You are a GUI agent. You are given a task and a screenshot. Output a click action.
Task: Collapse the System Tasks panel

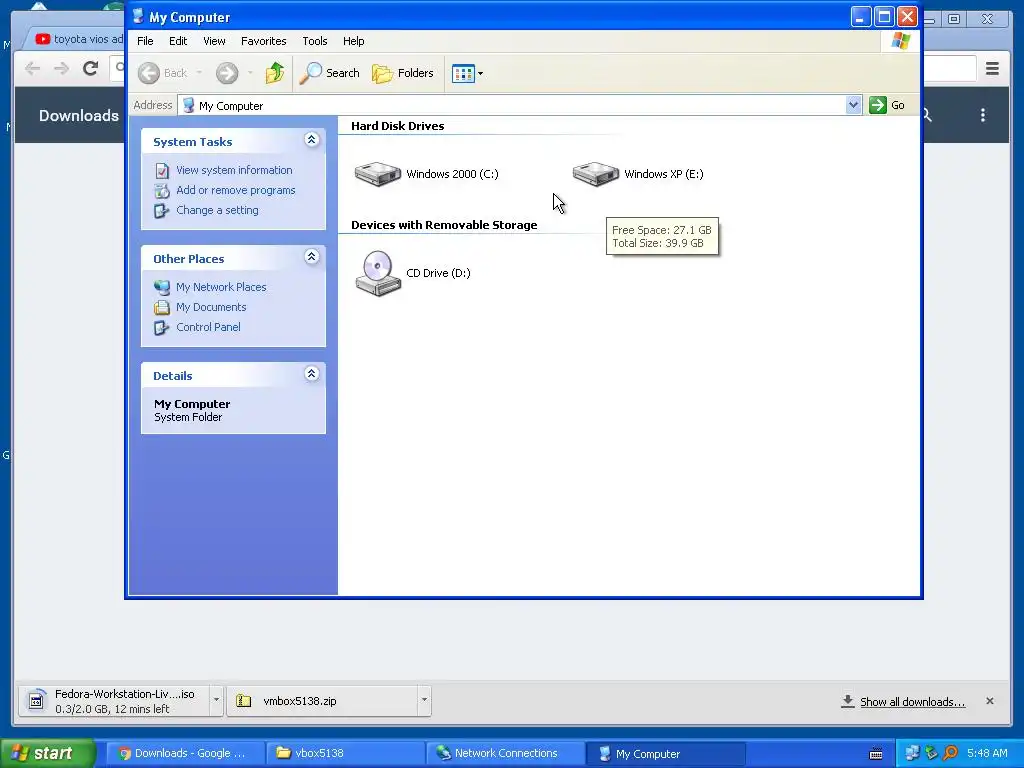[x=312, y=140]
